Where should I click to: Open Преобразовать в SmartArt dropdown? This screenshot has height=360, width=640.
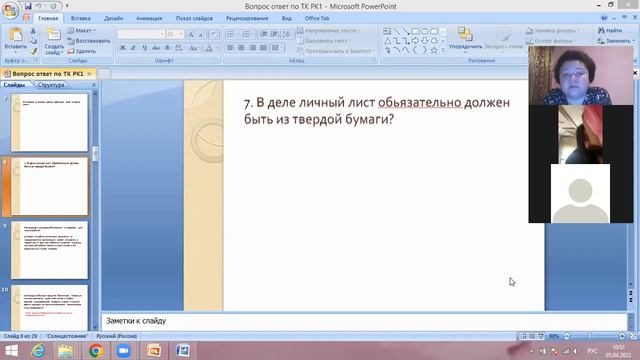click(335, 51)
